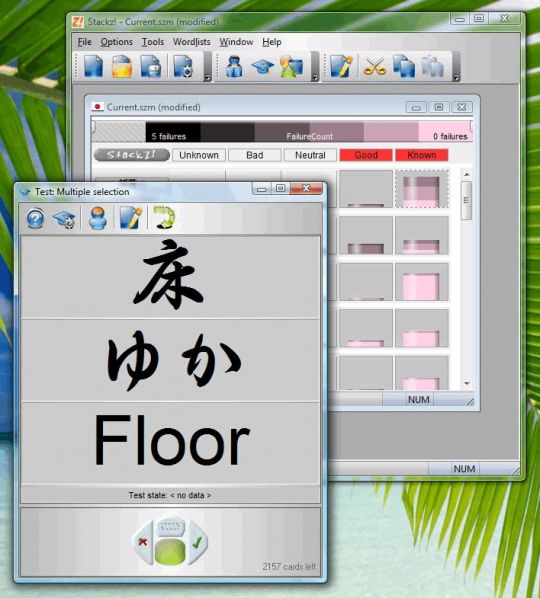The image size is (540, 598).
Task: Click the 2157 cards left text
Action: pyautogui.click(x=289, y=566)
